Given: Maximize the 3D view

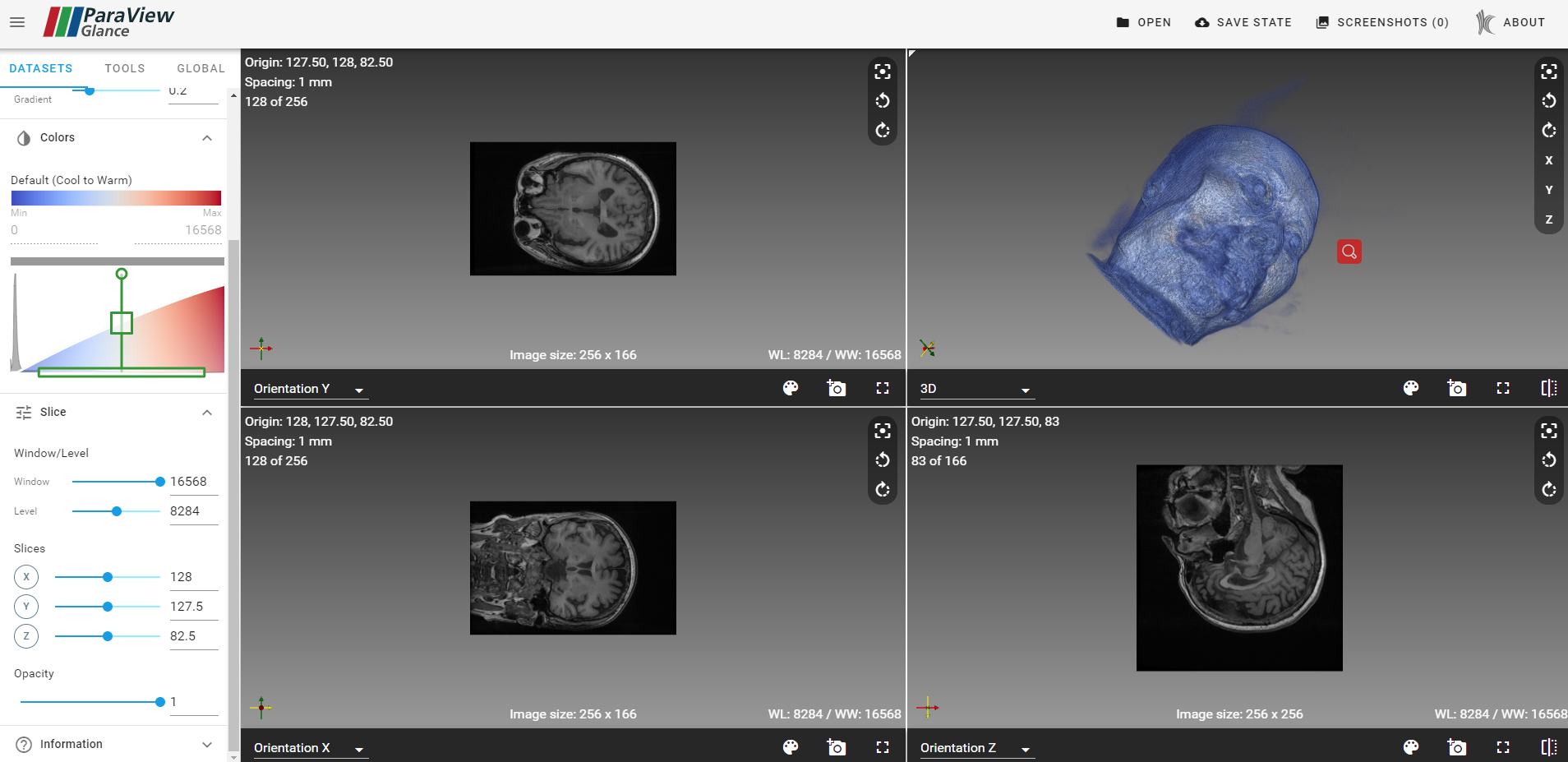Looking at the screenshot, I should pyautogui.click(x=1503, y=388).
